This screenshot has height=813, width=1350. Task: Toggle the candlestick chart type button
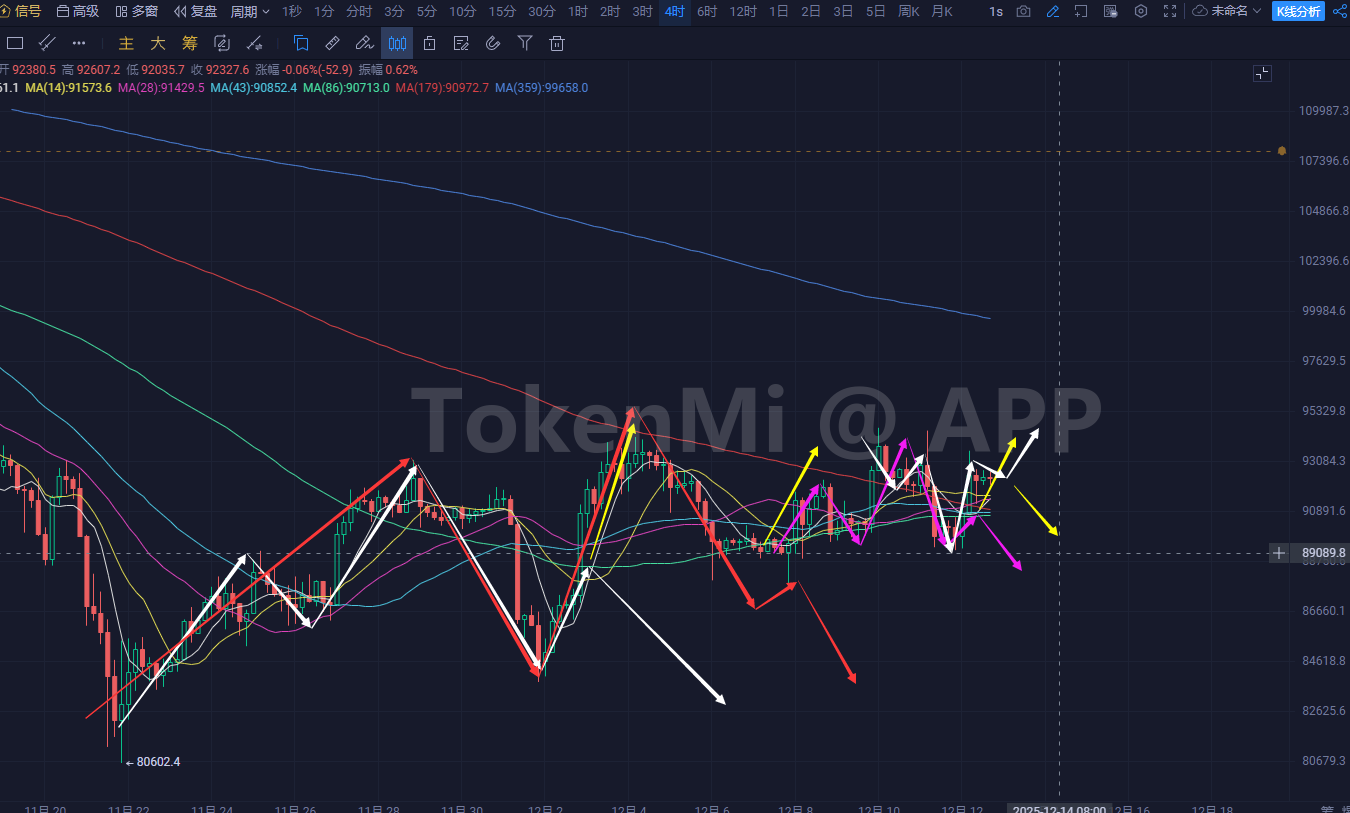[397, 43]
